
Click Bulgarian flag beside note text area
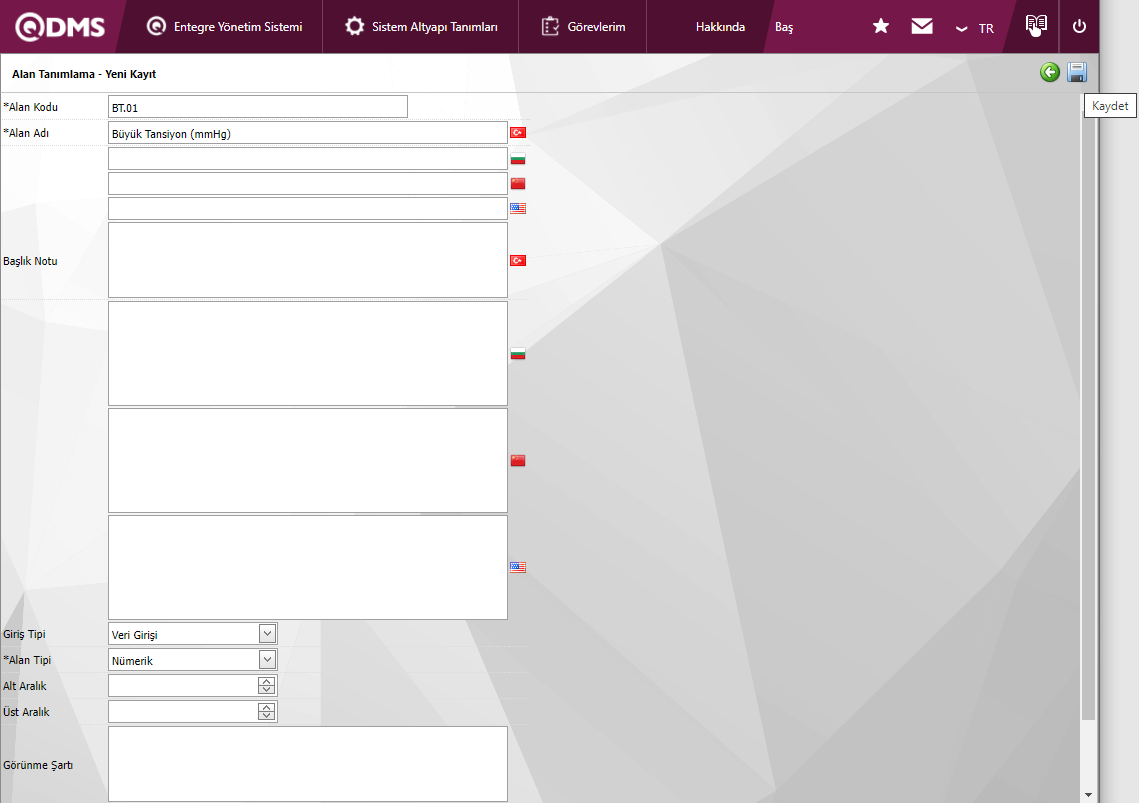point(518,354)
